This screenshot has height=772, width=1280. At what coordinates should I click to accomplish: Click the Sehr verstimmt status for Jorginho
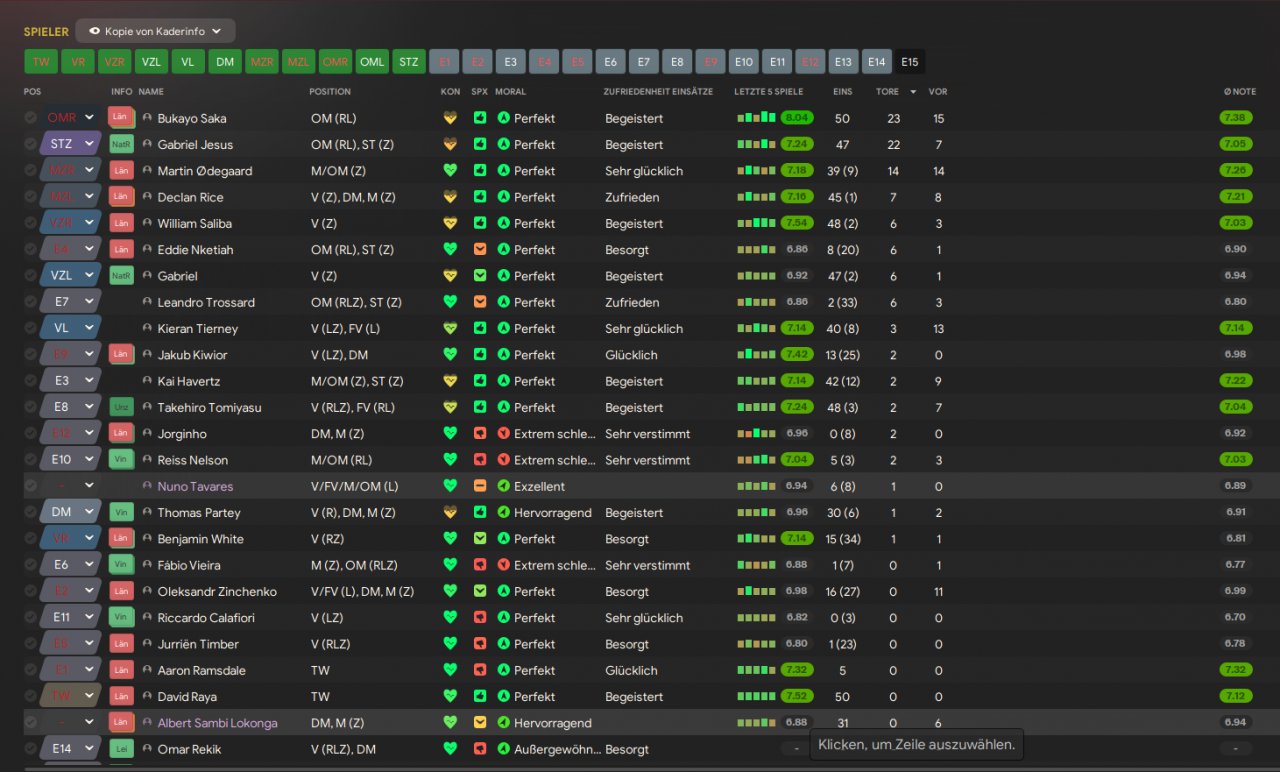click(x=647, y=434)
